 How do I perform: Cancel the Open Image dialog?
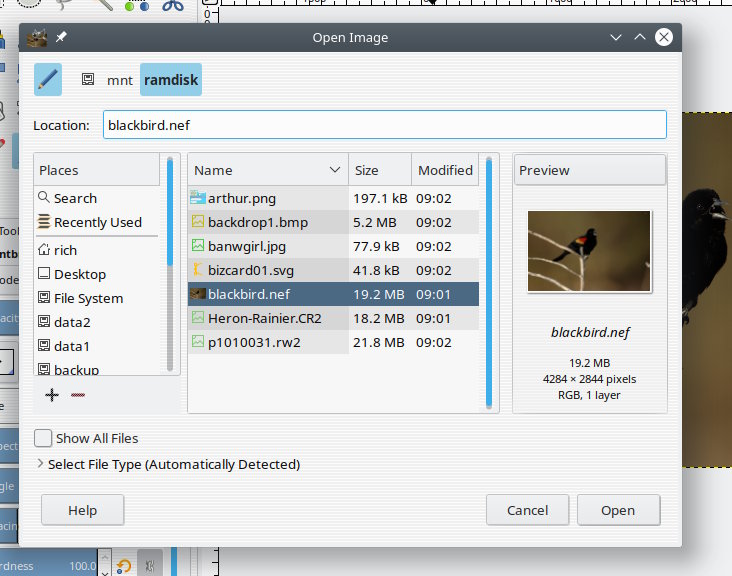click(x=528, y=510)
